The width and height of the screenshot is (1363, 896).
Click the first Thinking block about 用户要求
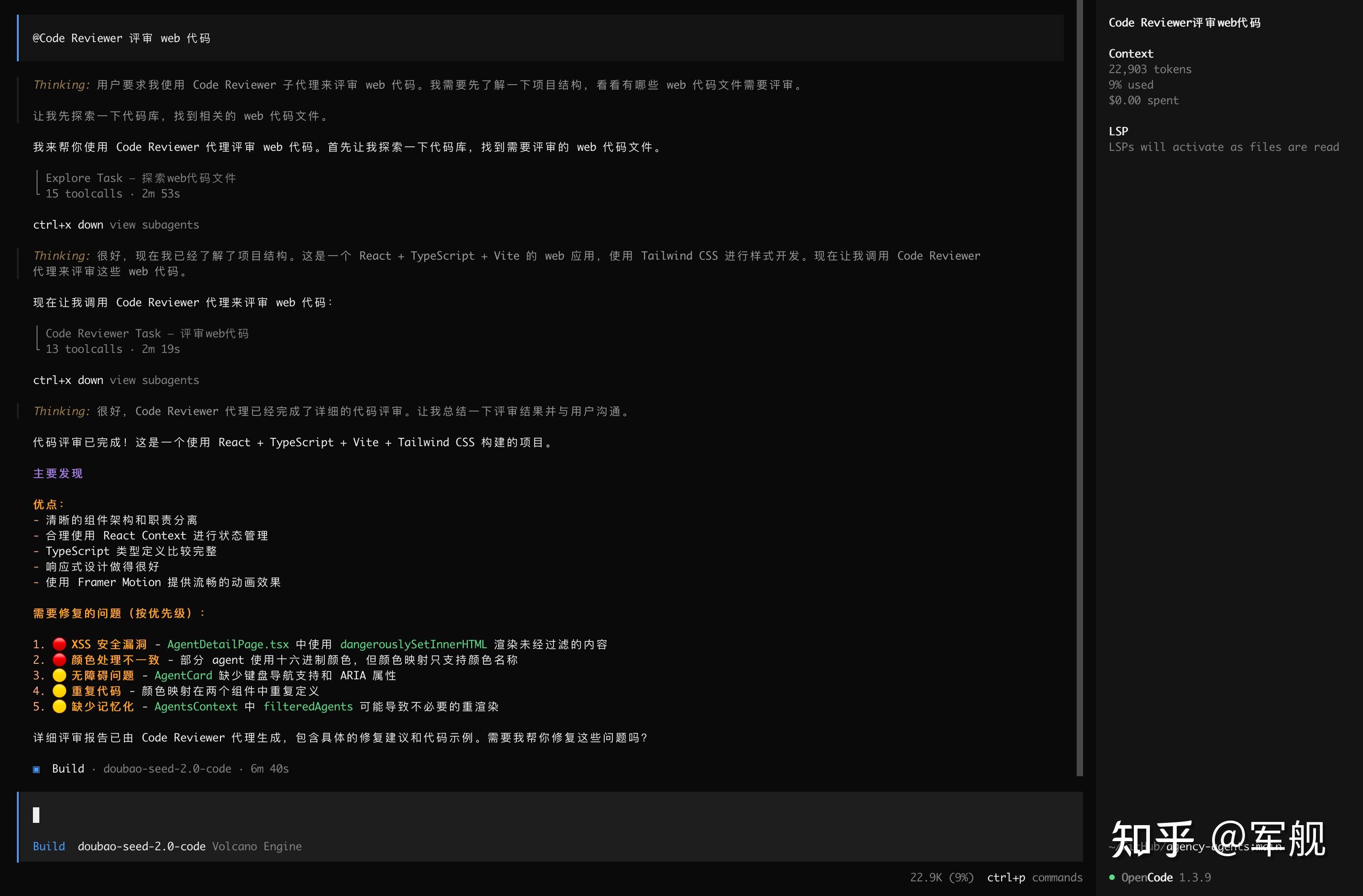click(419, 100)
